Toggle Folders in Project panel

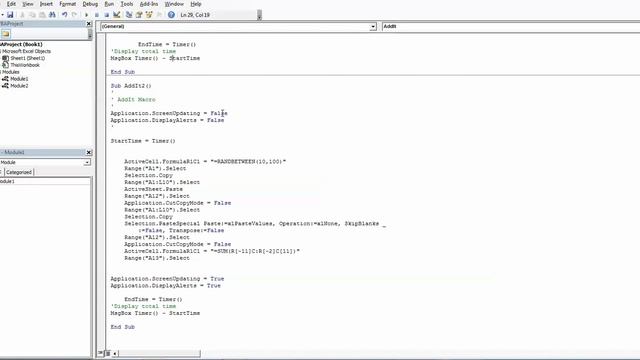[x=6, y=34]
